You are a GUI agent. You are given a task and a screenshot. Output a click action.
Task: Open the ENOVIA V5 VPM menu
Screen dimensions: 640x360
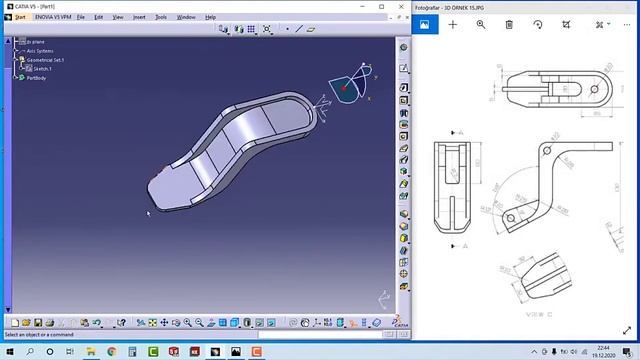click(x=53, y=17)
